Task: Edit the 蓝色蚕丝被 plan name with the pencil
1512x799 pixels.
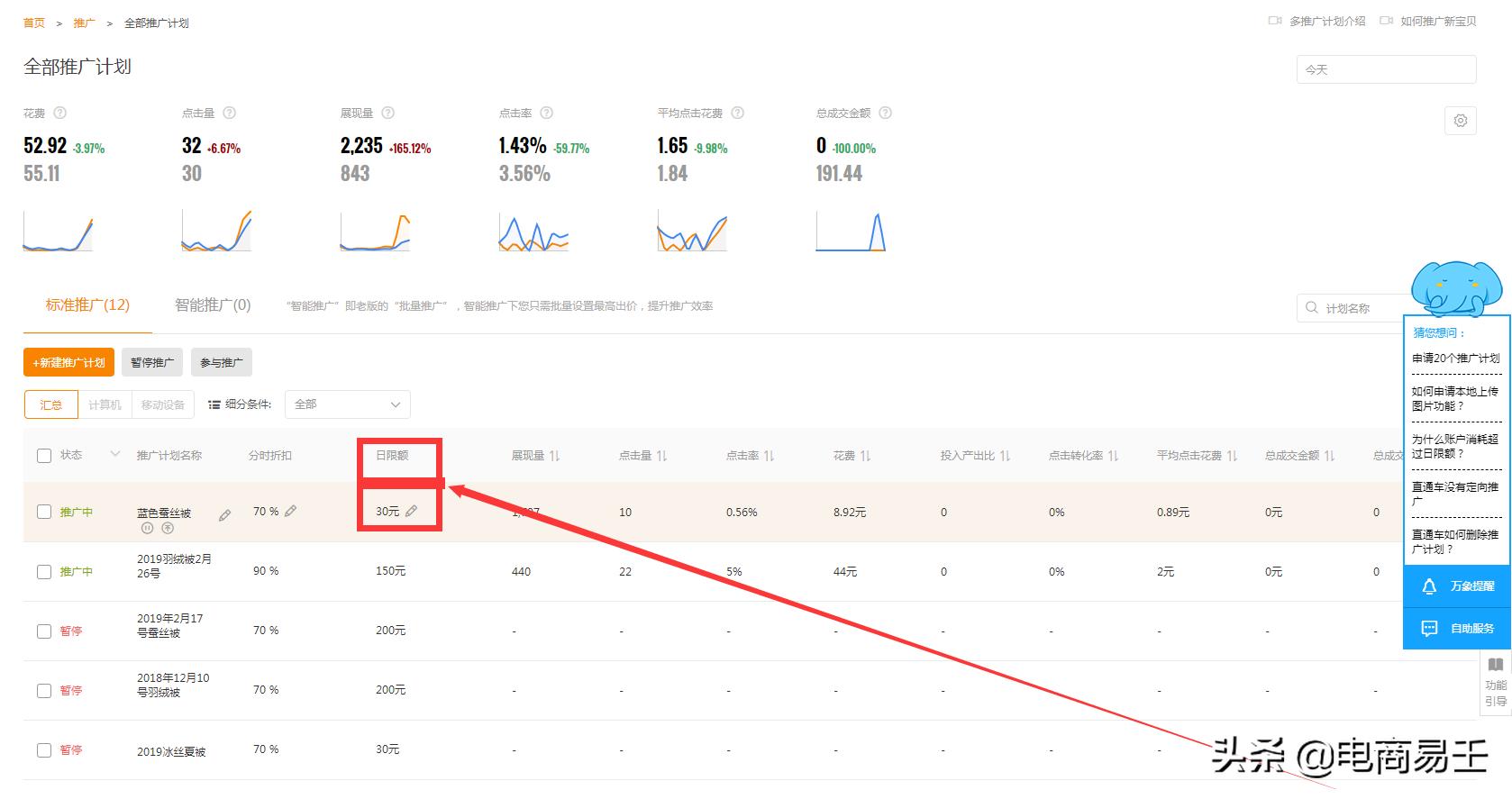Action: point(224,515)
